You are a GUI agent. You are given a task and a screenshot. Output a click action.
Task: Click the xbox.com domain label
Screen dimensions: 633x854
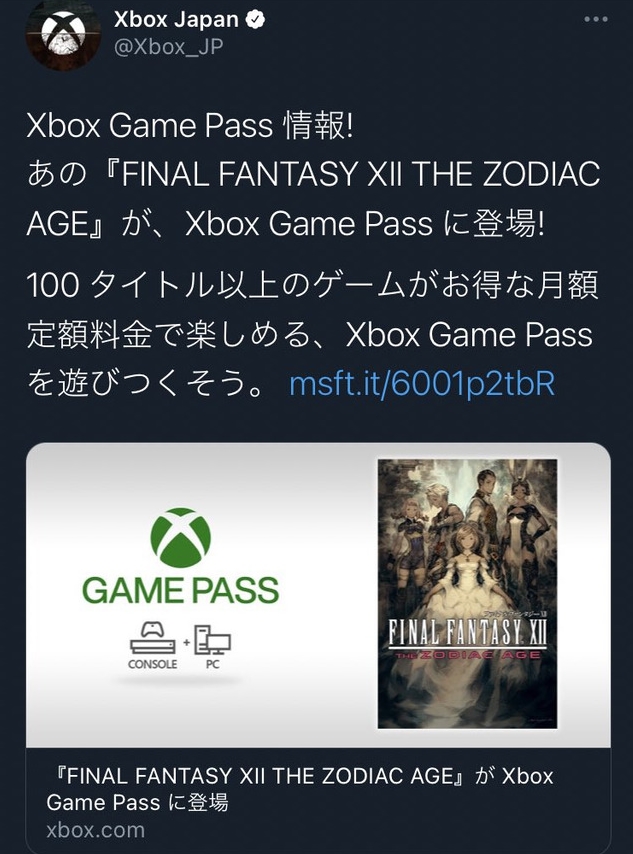(x=96, y=831)
